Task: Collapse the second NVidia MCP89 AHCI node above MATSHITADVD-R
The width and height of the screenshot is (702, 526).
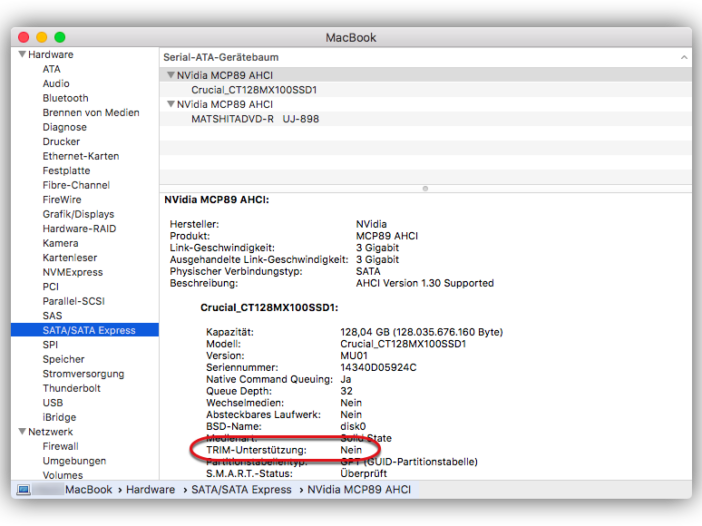Action: pyautogui.click(x=171, y=104)
